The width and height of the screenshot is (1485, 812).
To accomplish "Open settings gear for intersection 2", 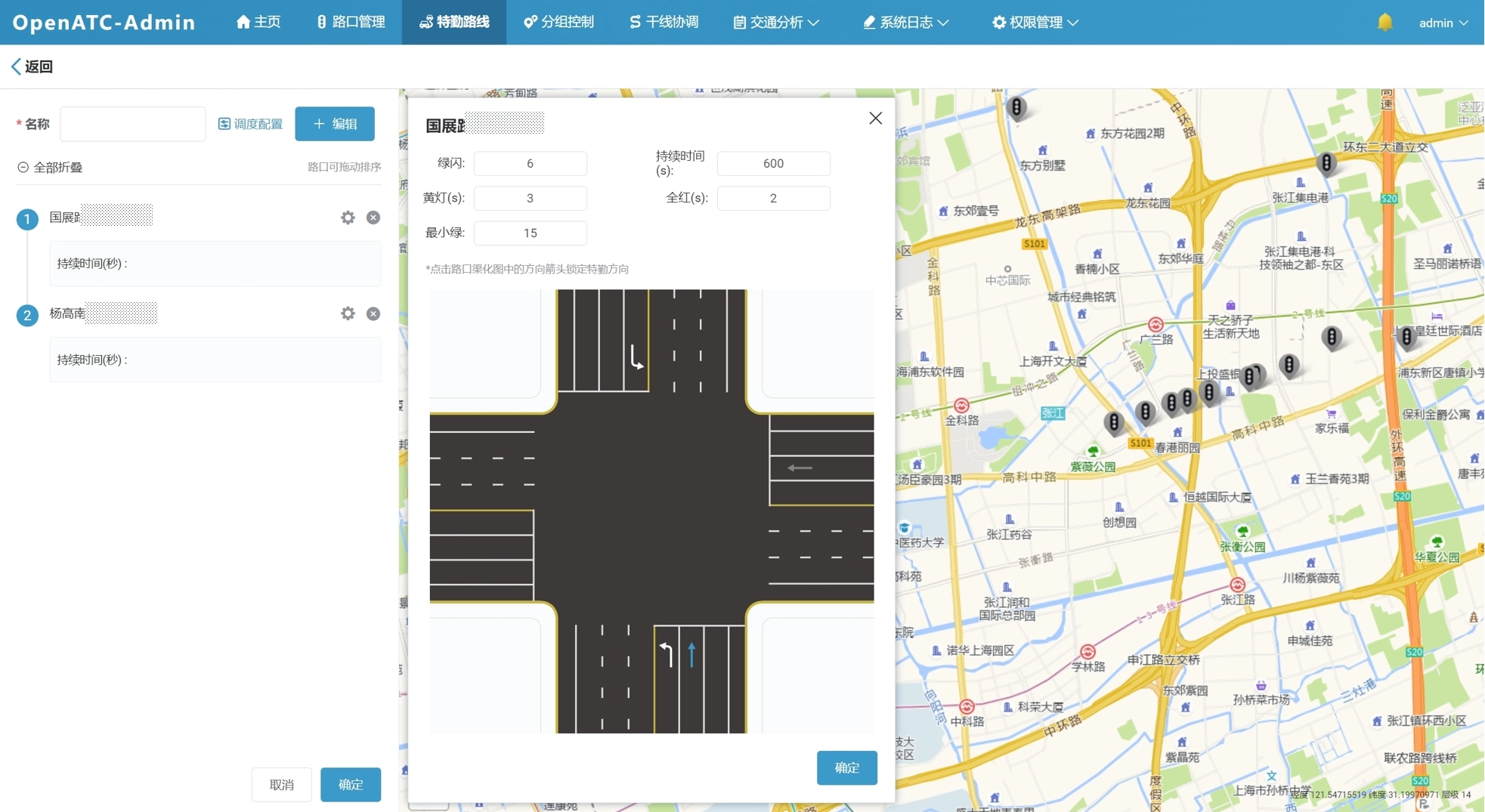I will [348, 313].
